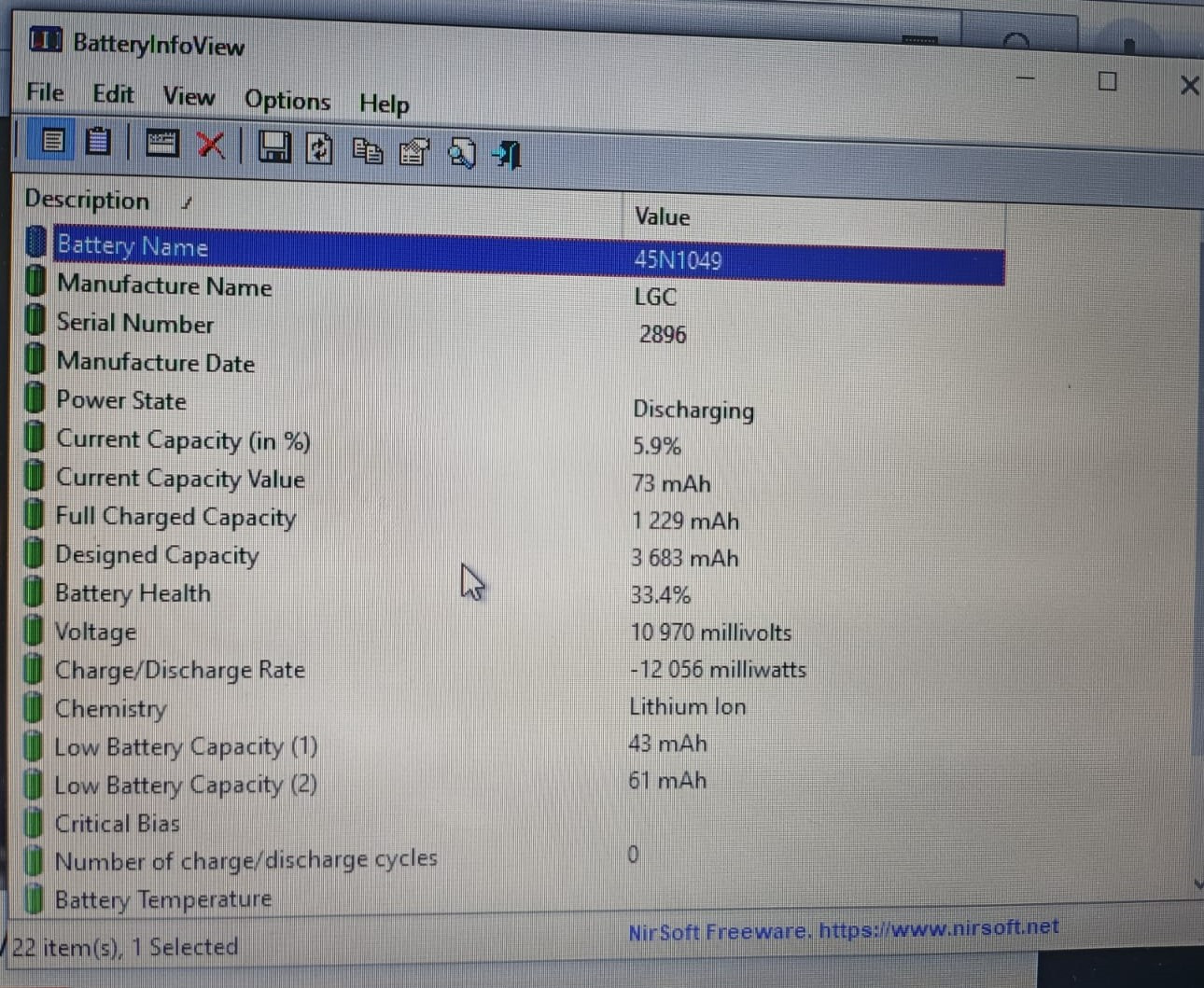The height and width of the screenshot is (988, 1204).
Task: Click the Exit toolbar icon
Action: [x=504, y=155]
